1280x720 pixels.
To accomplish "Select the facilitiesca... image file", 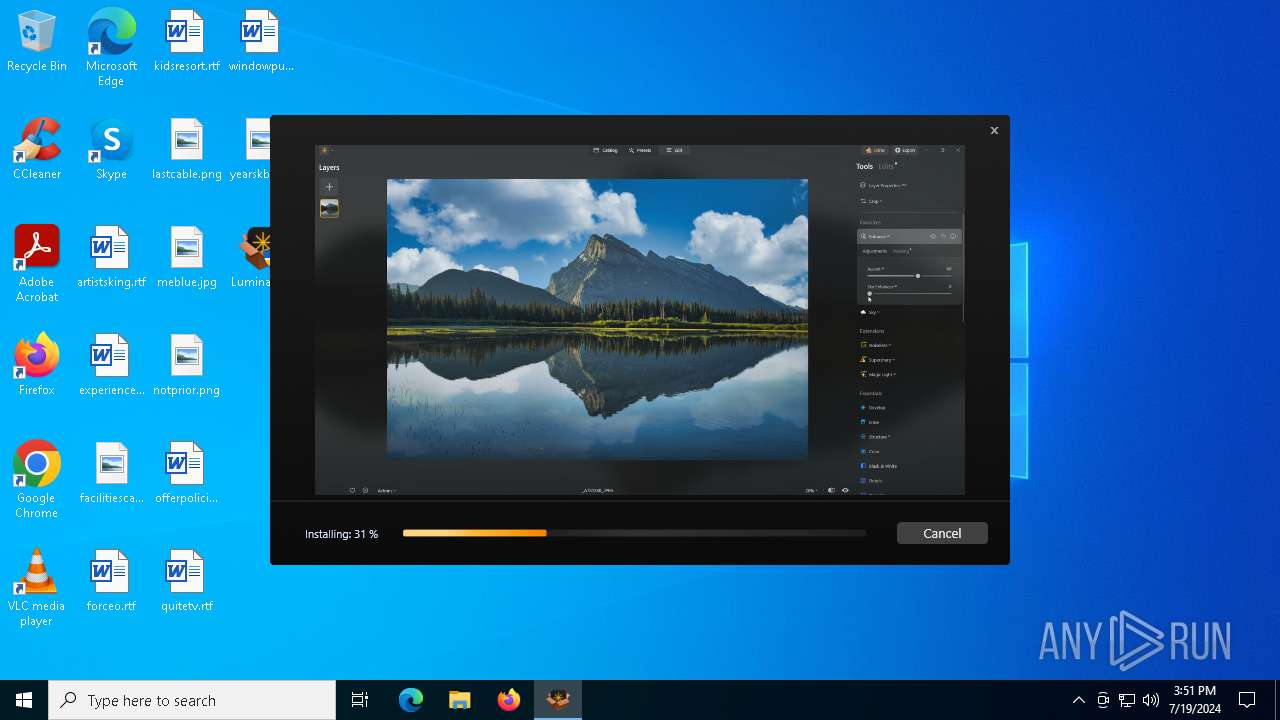I will (111, 473).
